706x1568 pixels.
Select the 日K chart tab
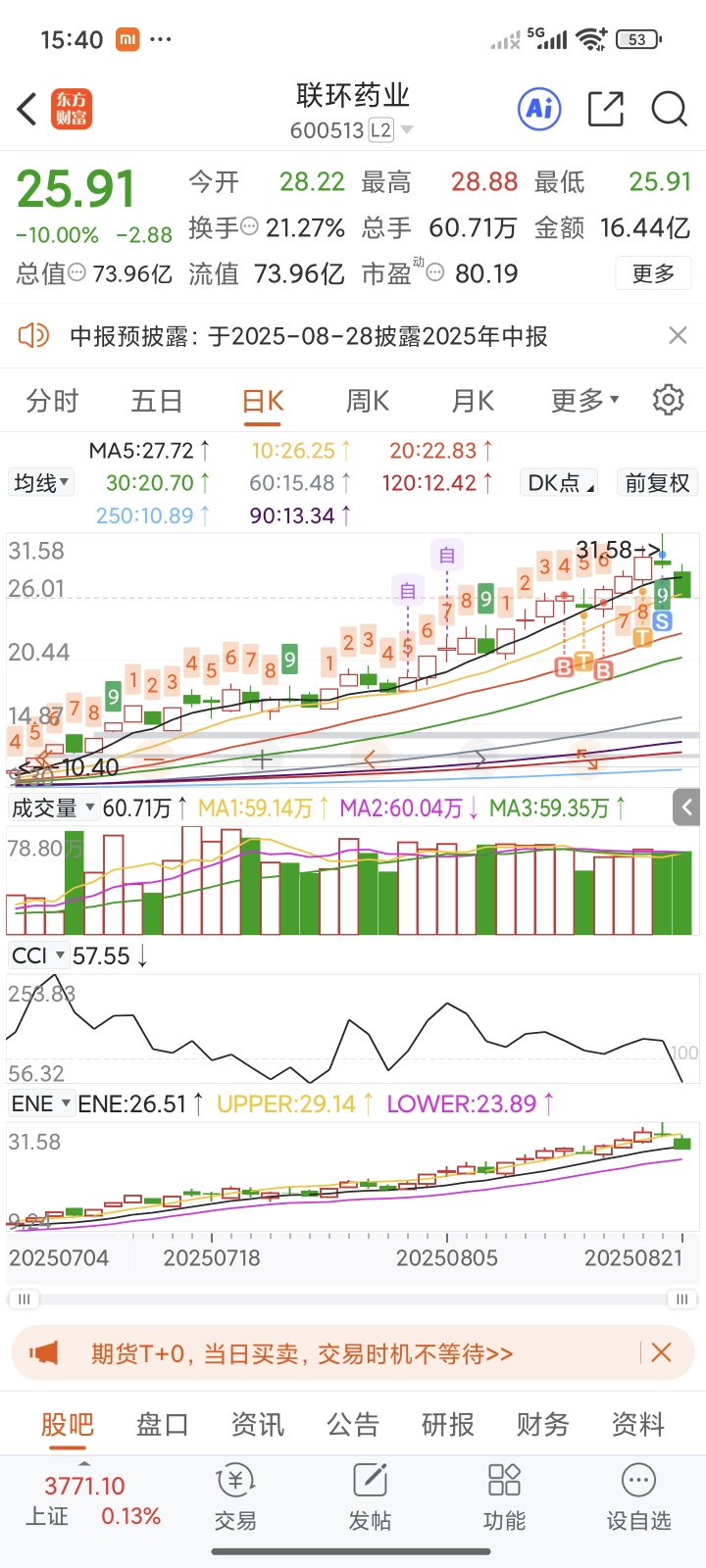[263, 401]
